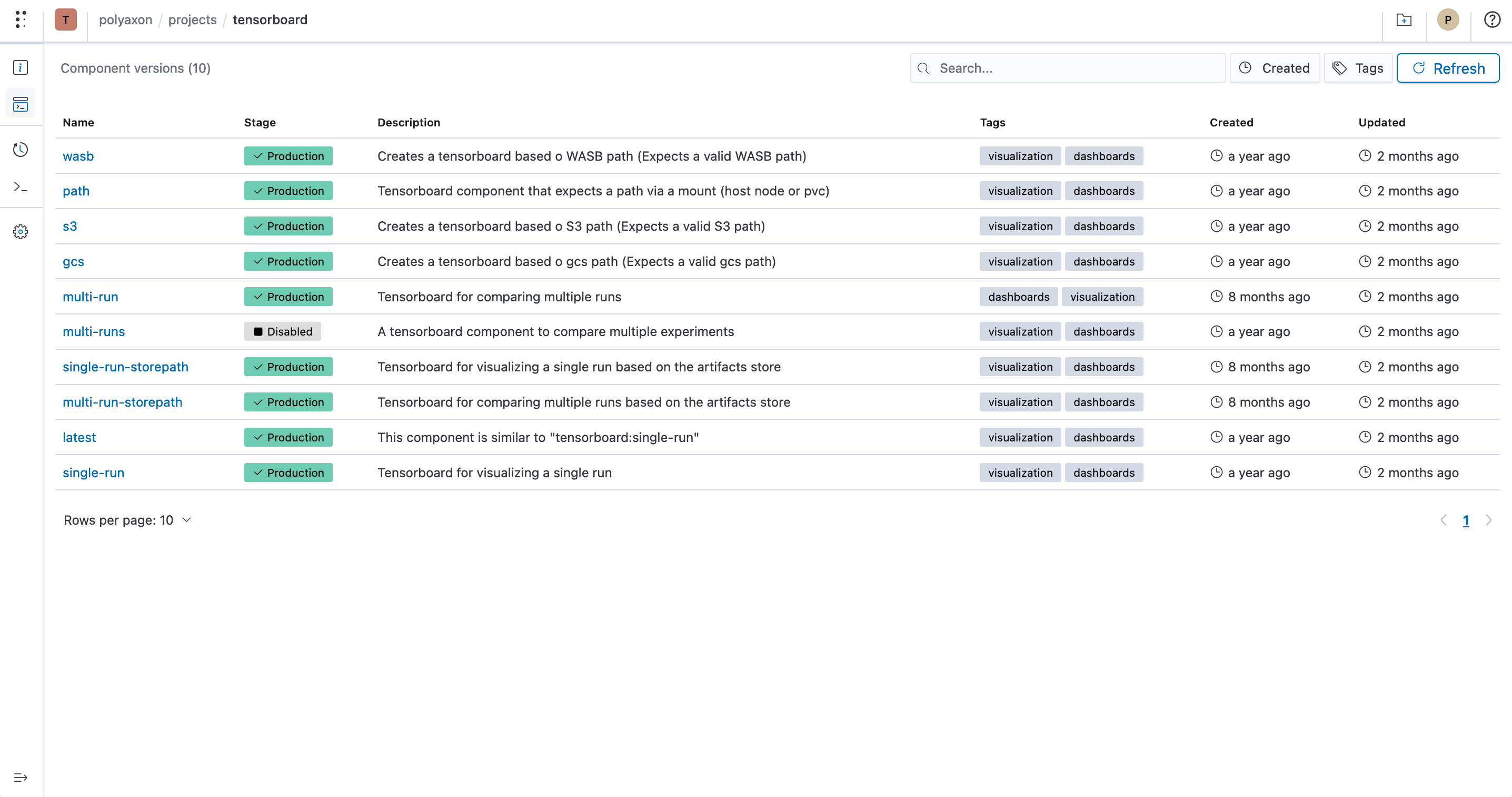Click the search magnifier icon
Screen dimensions: 1512x797
coord(923,68)
